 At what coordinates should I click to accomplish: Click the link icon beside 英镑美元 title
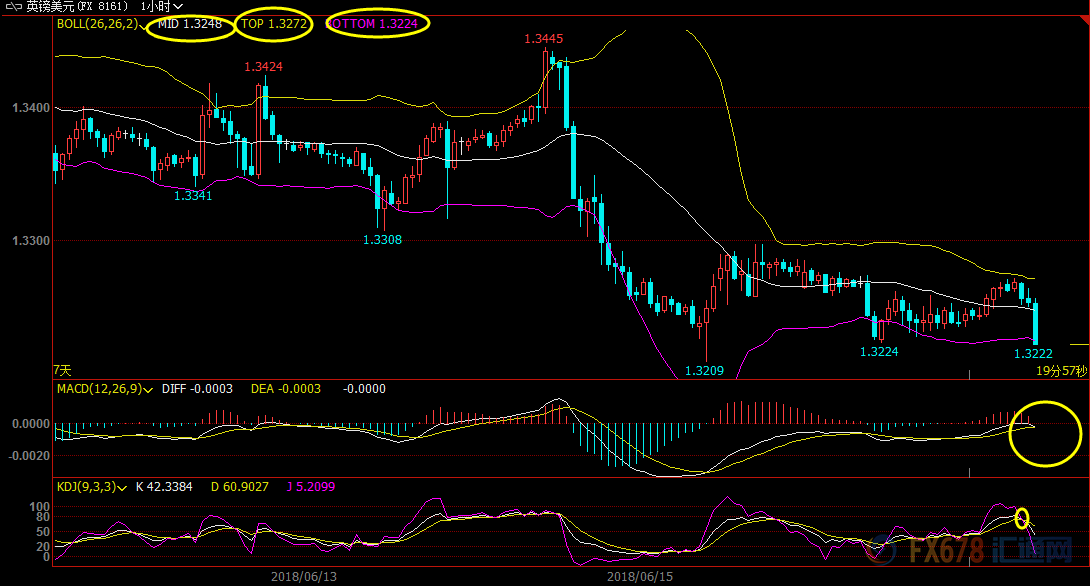[14, 6]
